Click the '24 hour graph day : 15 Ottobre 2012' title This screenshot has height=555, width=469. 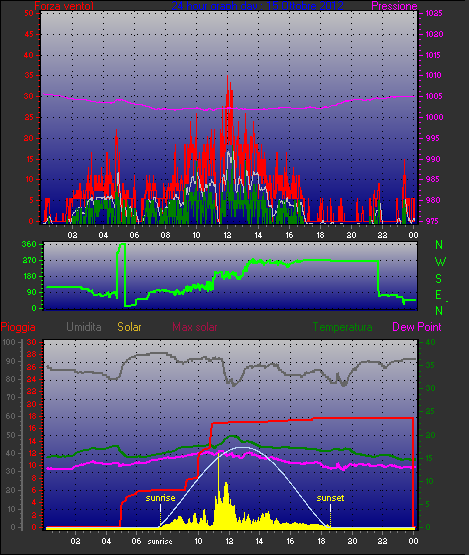click(257, 6)
